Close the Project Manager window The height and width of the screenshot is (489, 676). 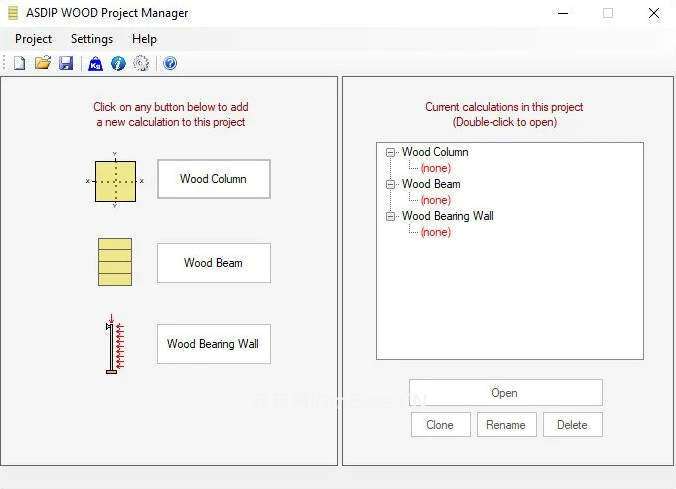[x=654, y=13]
